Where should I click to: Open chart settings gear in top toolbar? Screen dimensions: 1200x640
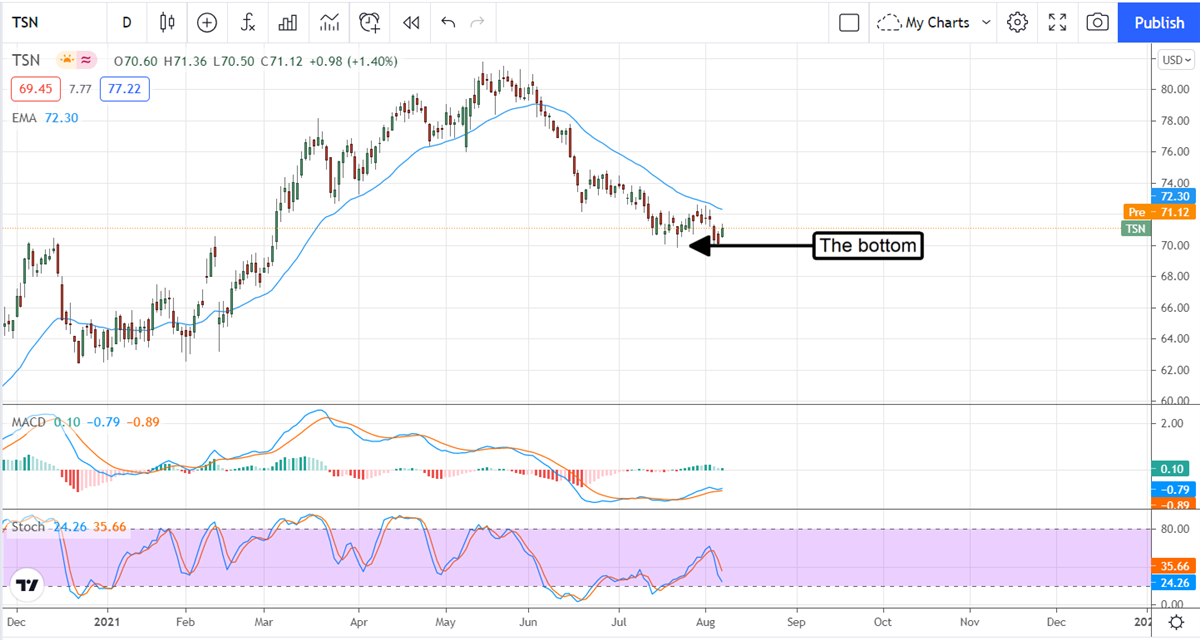tap(1017, 22)
